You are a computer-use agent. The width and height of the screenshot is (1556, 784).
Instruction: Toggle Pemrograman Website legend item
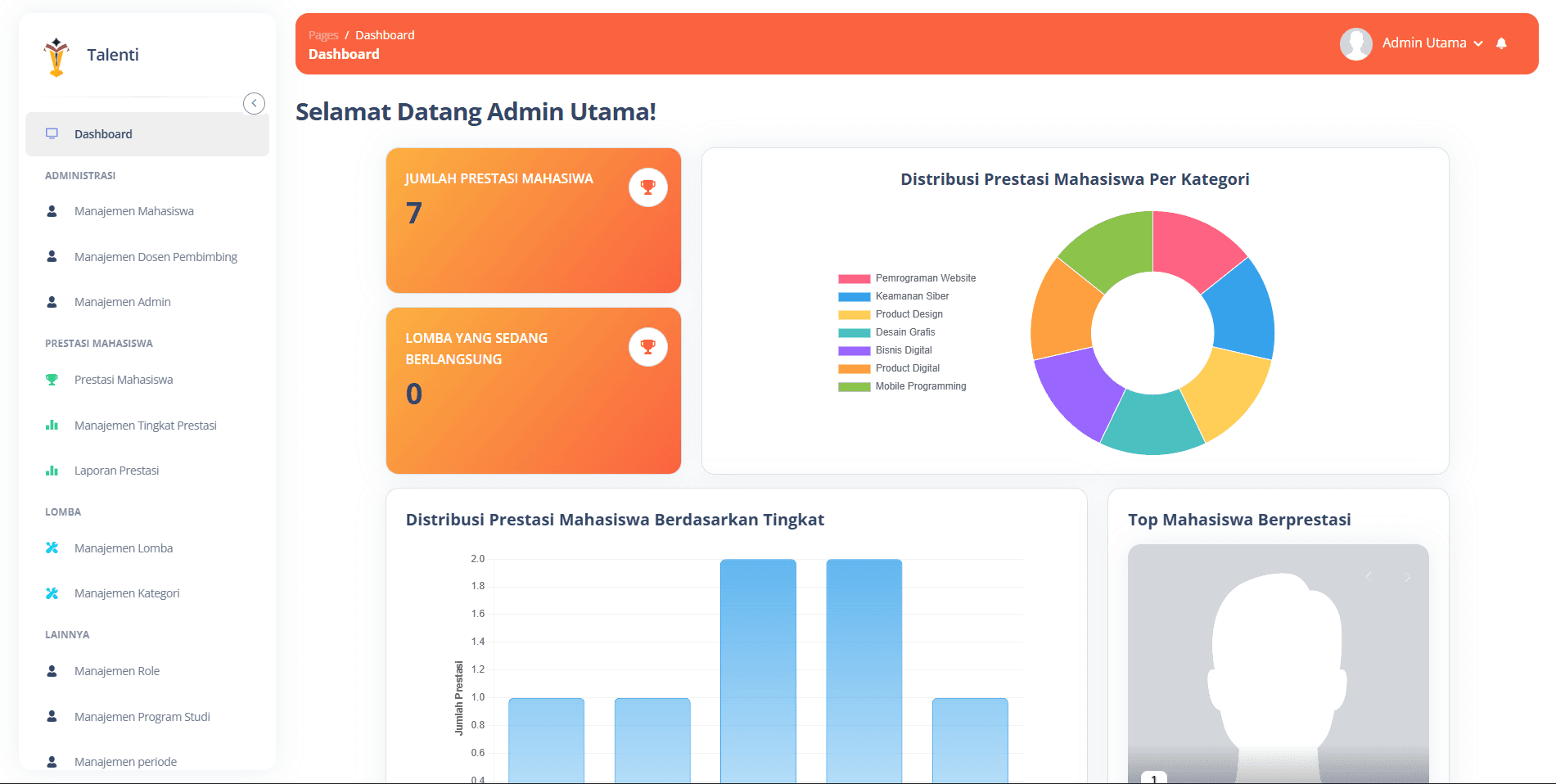907,278
